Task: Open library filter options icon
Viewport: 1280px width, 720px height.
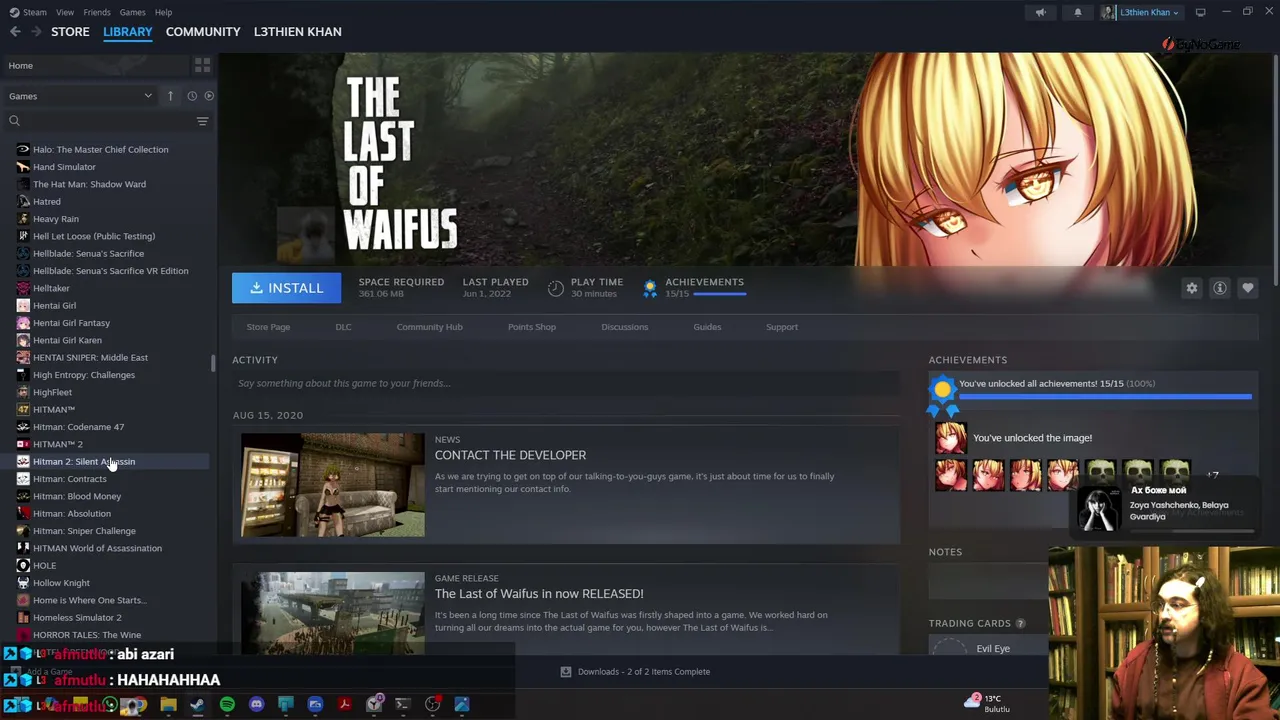Action: [202, 121]
